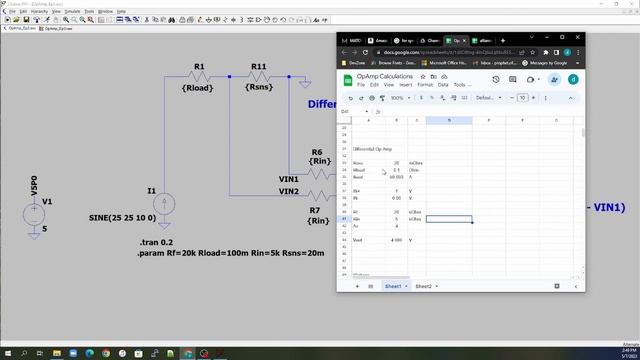Add a new sheet with the plus button

357,287
